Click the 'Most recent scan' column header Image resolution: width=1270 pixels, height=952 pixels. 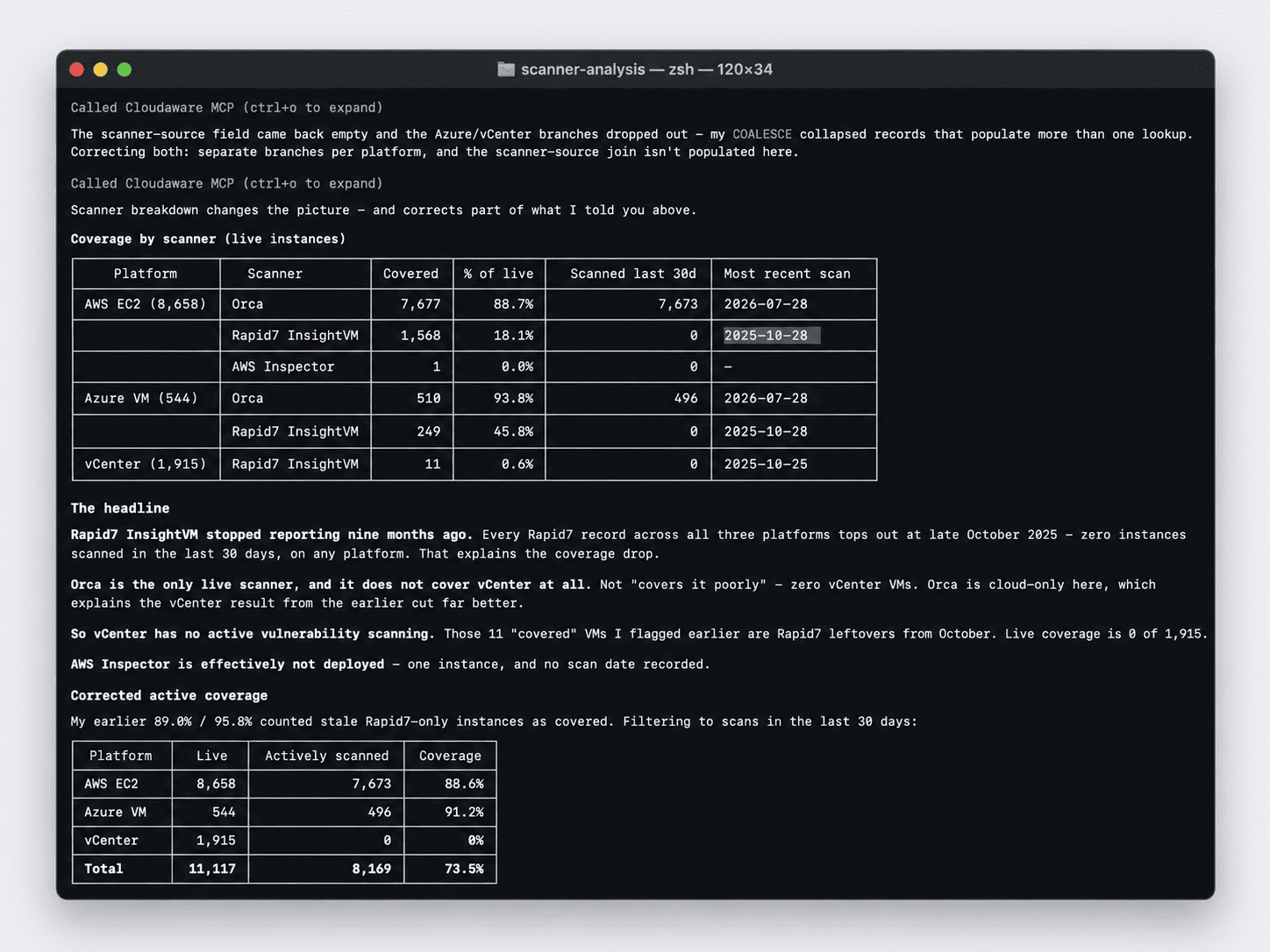coord(787,274)
